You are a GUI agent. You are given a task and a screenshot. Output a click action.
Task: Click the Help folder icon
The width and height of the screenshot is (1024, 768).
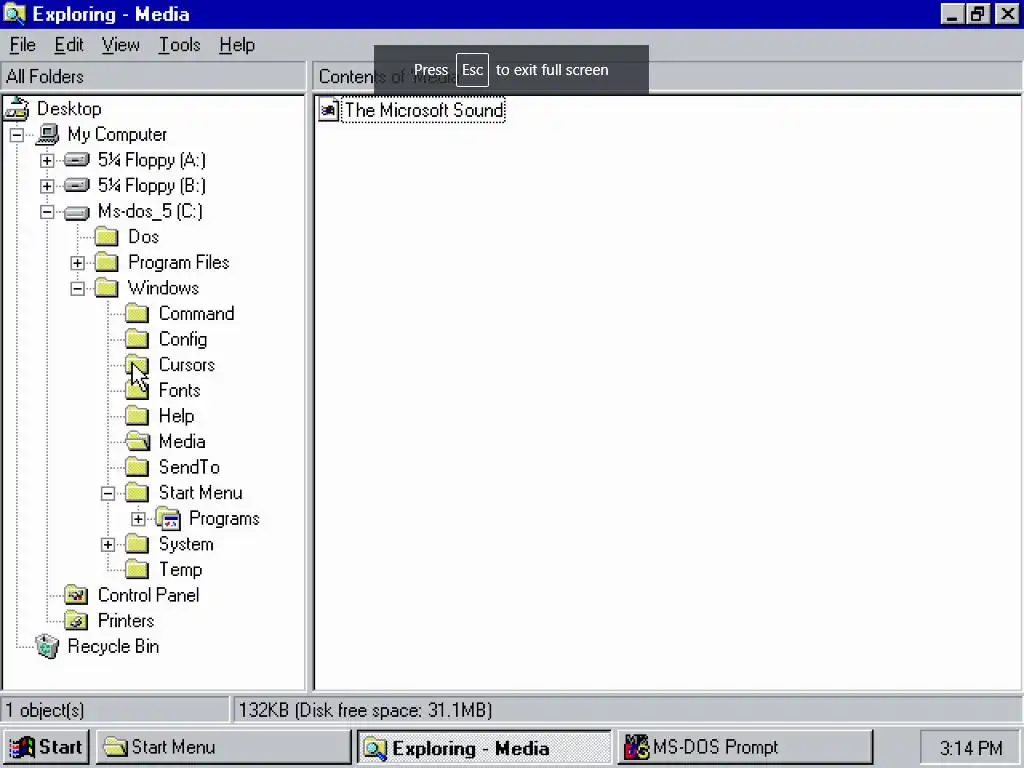[x=137, y=416]
